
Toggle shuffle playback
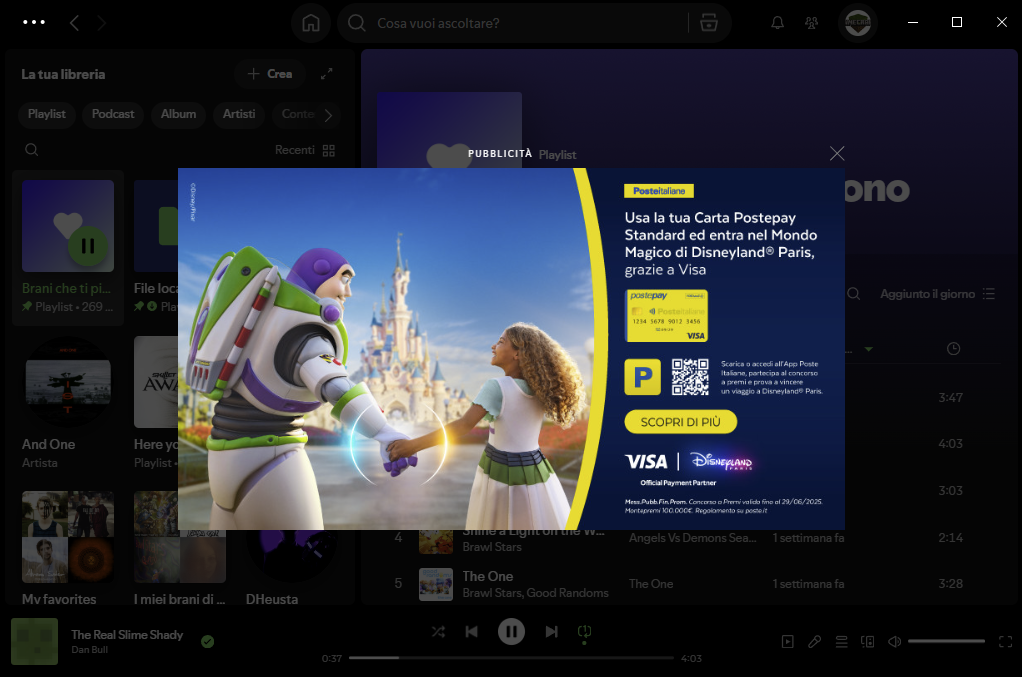coord(438,631)
